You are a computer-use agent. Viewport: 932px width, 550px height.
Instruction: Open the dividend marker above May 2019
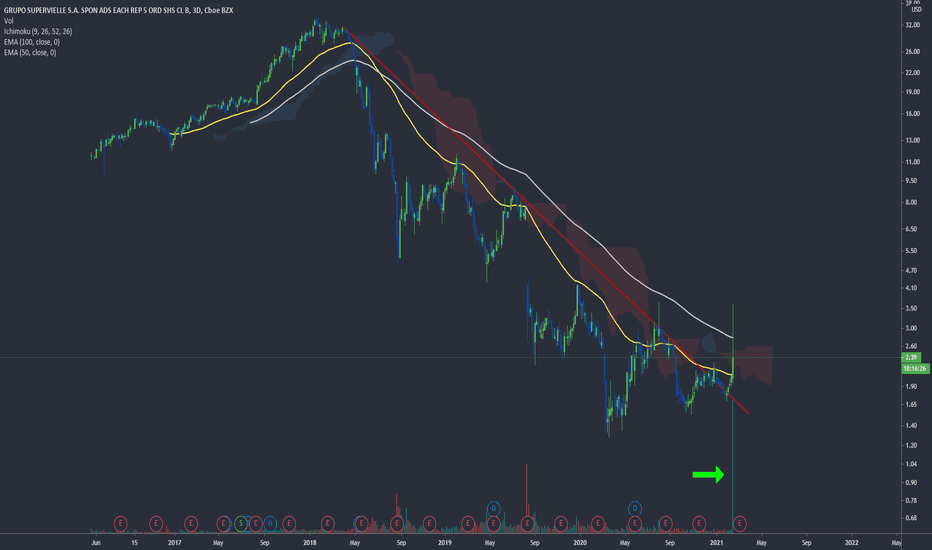(493, 508)
